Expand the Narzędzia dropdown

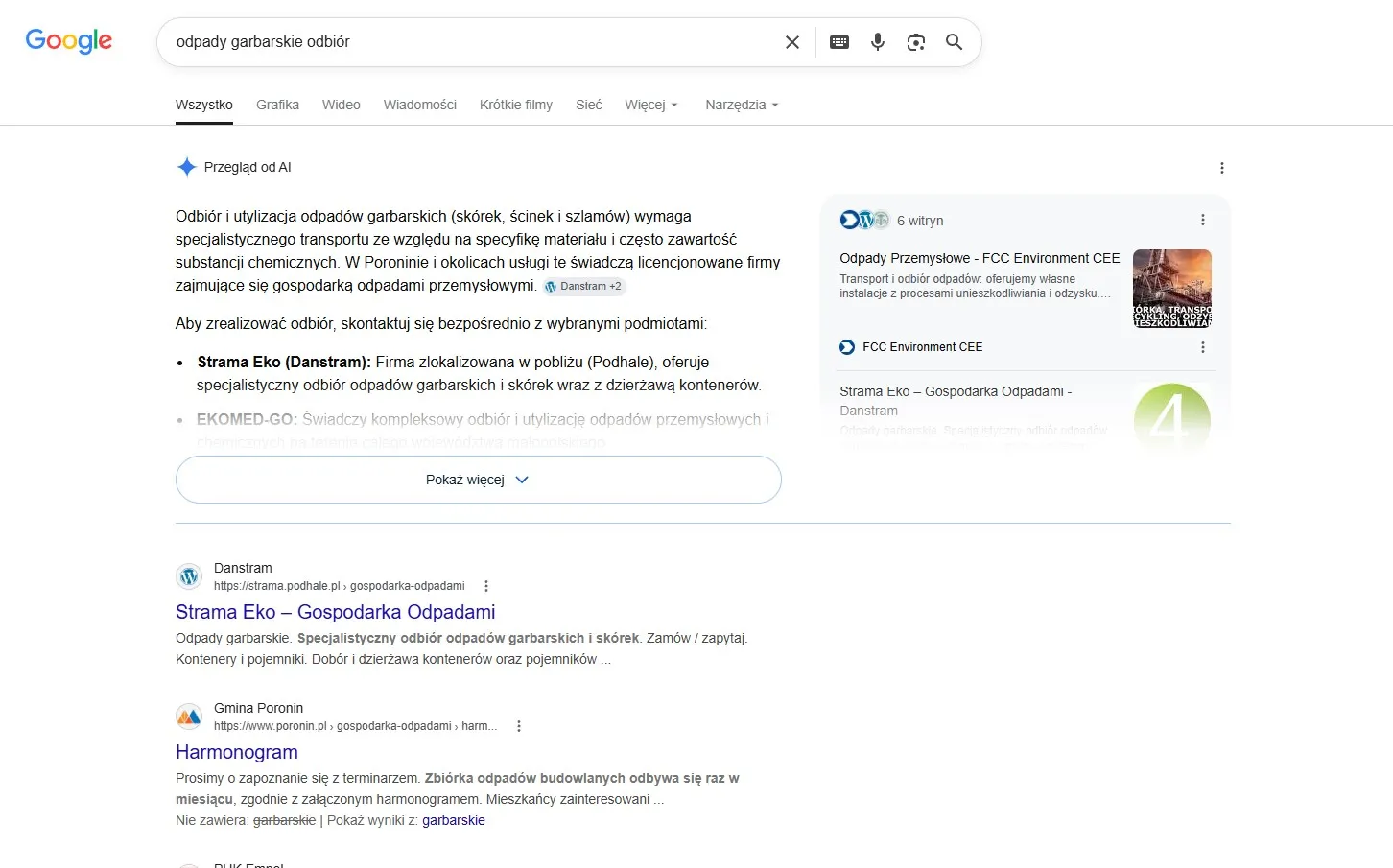(742, 105)
